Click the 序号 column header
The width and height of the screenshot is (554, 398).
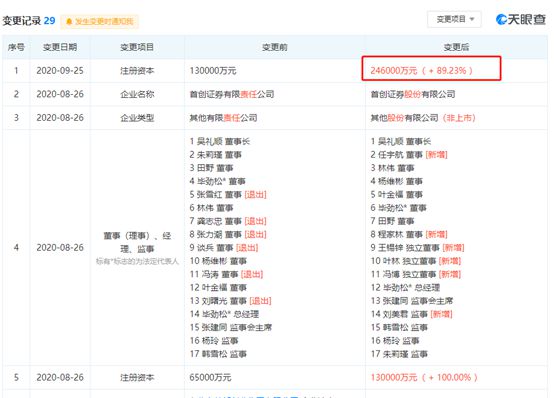[16, 47]
